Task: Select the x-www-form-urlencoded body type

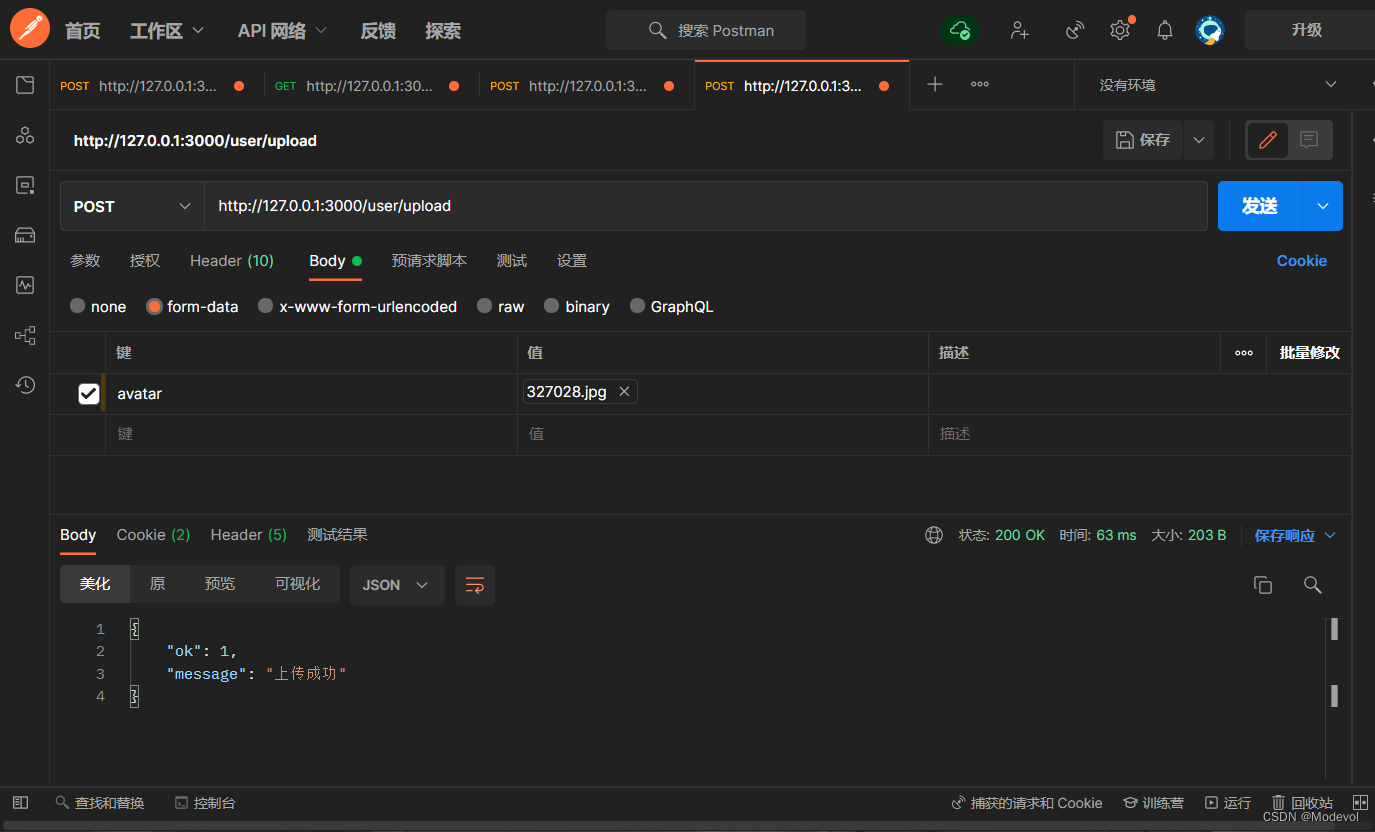Action: point(265,306)
